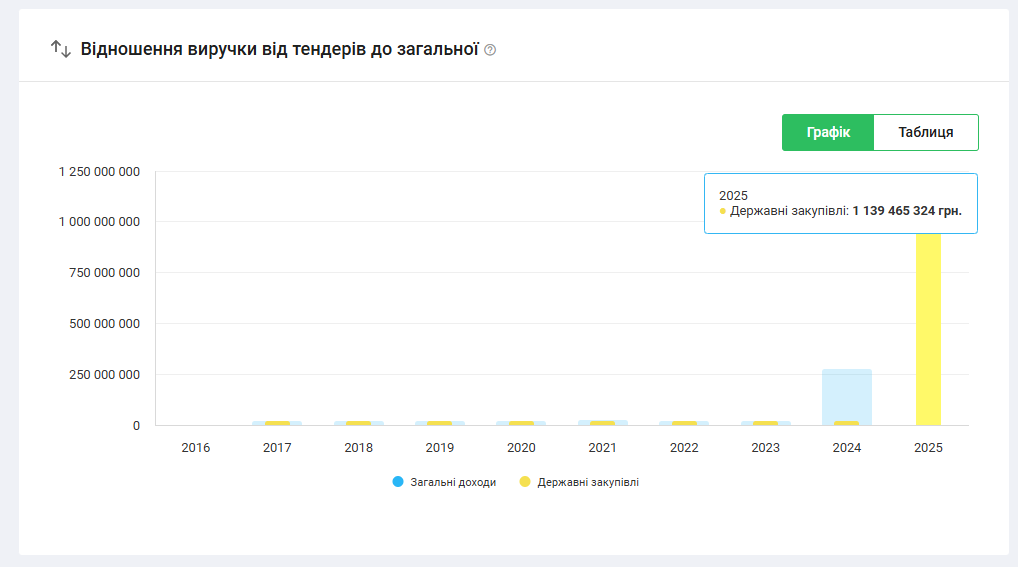Click the chart title Відношення виручки від тендерів
The image size is (1018, 567).
pyautogui.click(x=280, y=48)
